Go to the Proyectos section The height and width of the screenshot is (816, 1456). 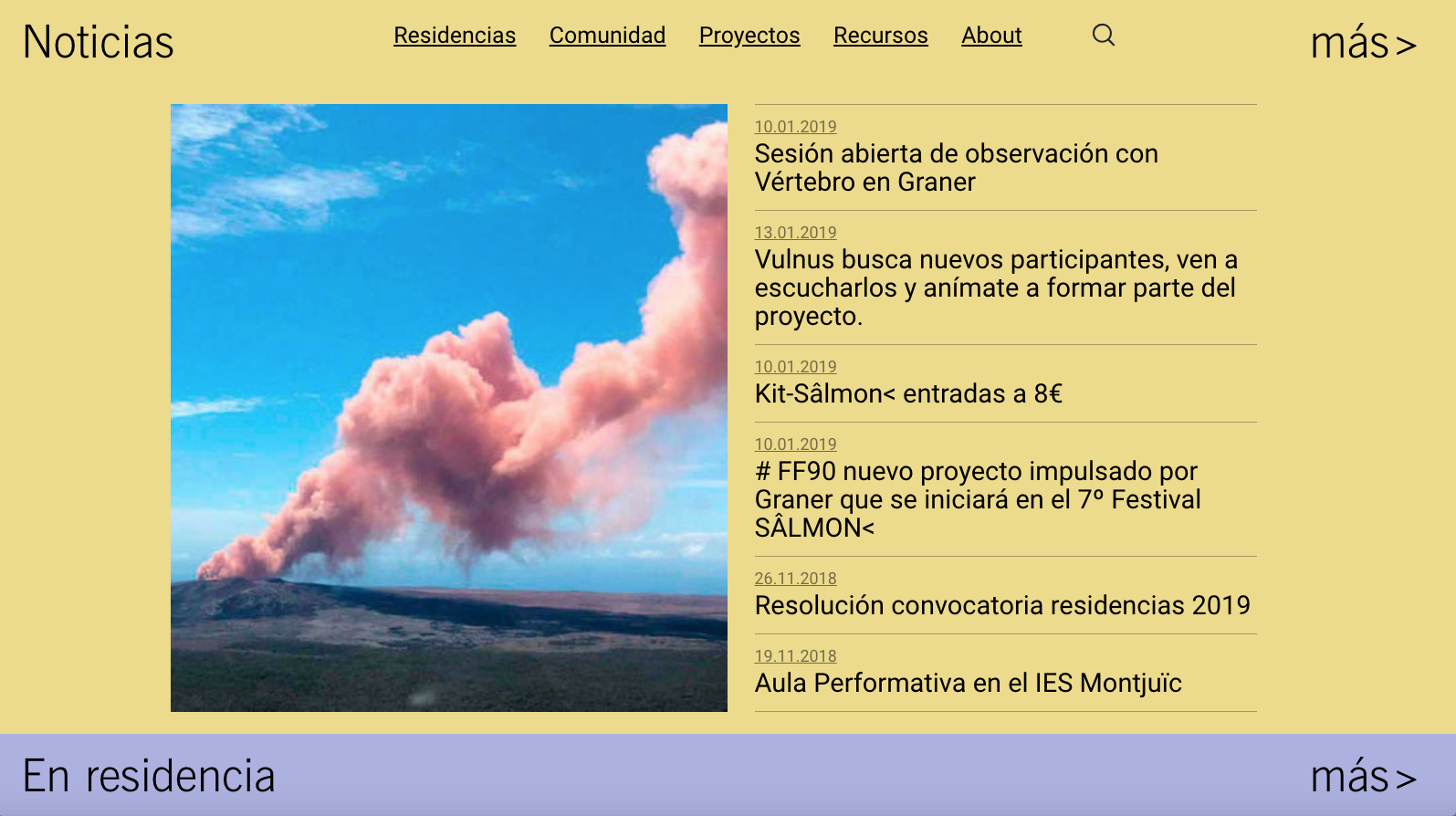(749, 36)
